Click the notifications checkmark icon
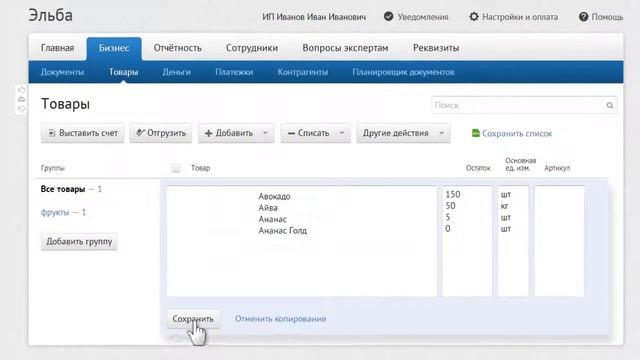Screen dimensions: 640x360 pyautogui.click(x=389, y=16)
